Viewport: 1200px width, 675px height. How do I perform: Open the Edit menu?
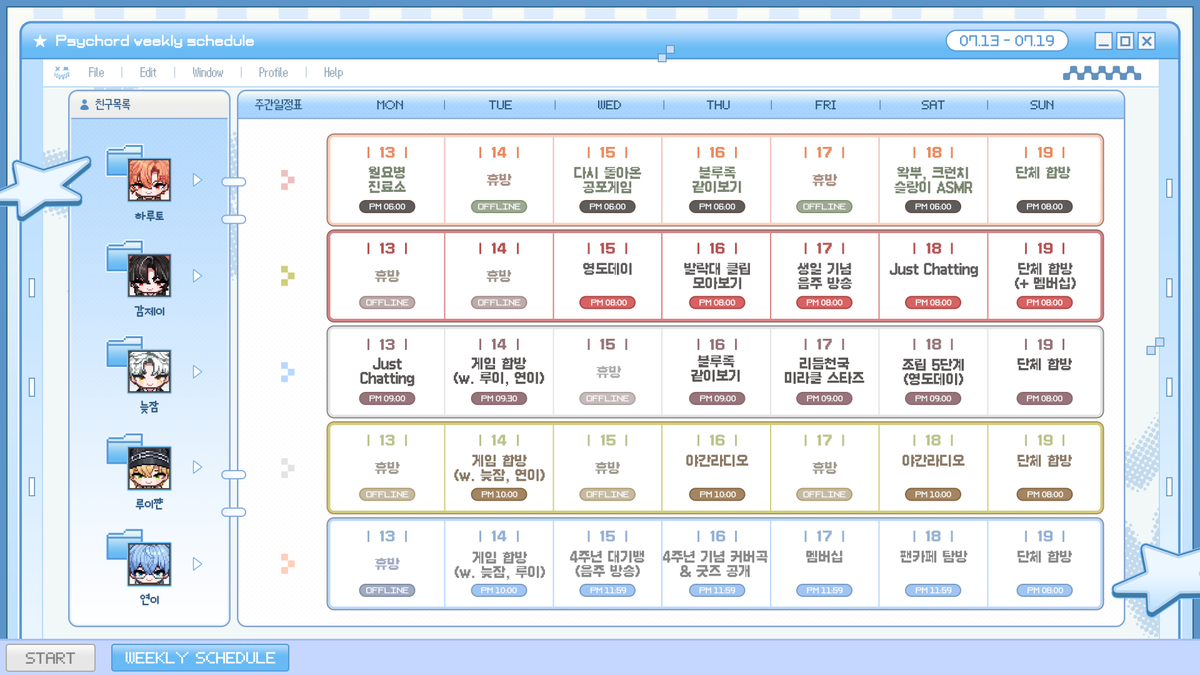pyautogui.click(x=148, y=72)
